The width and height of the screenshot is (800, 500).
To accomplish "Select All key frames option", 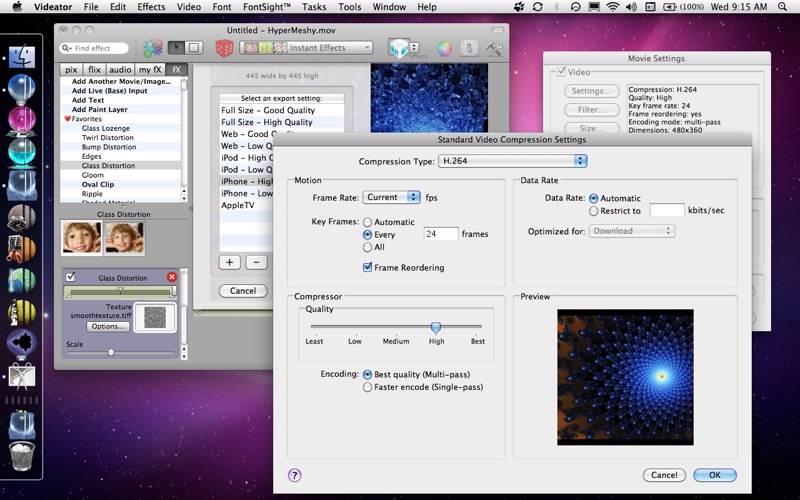I will click(x=367, y=247).
